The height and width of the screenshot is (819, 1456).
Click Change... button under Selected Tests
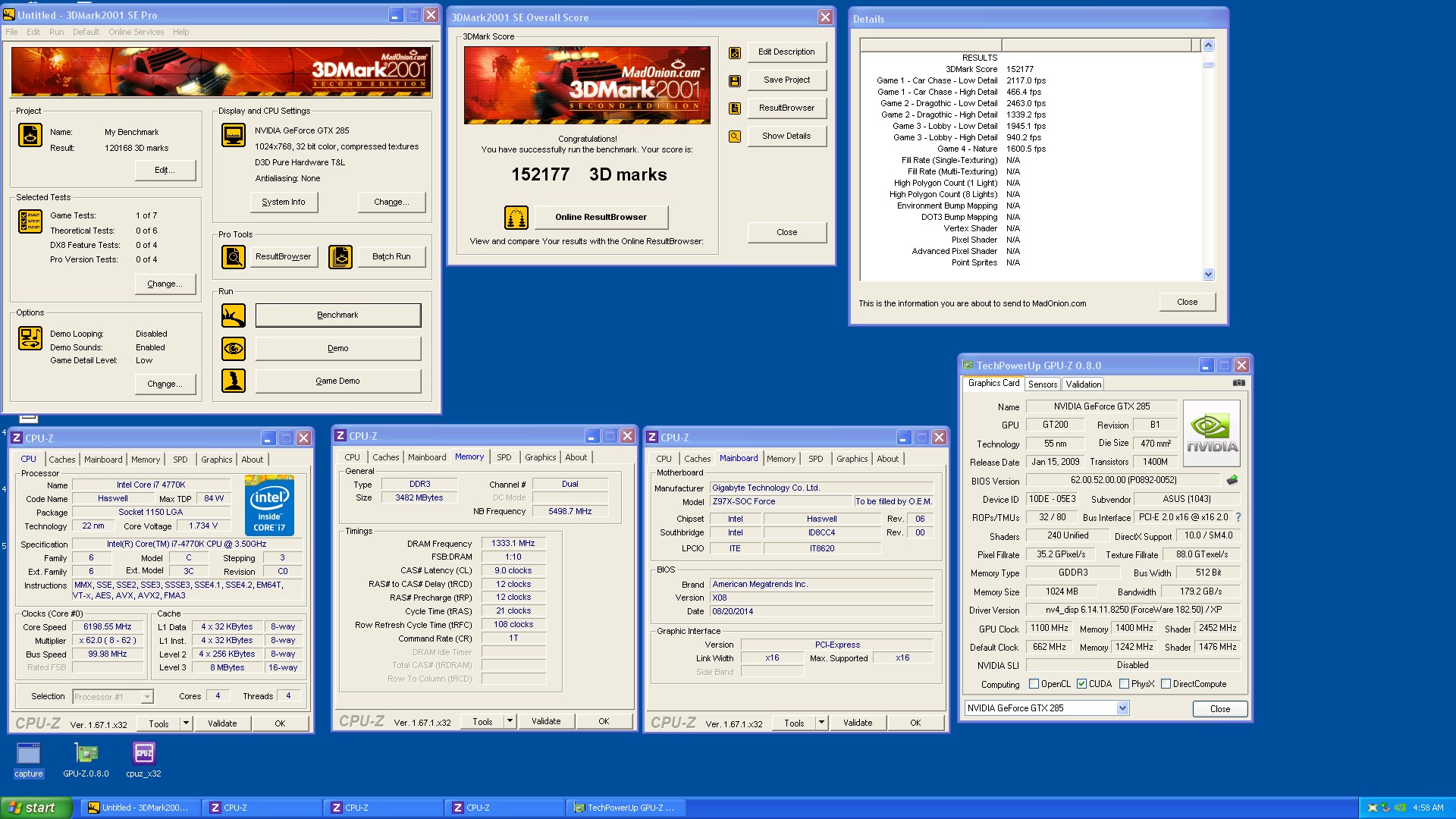165,284
